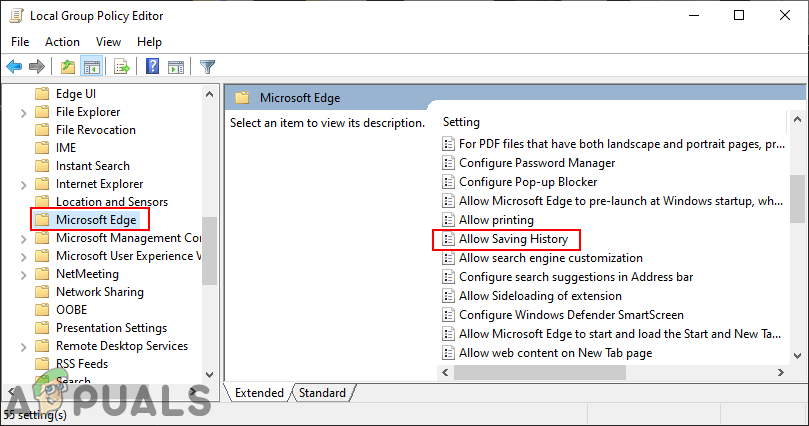Expand Remote Desktop Services tree node
Screen dimensions: 809x426
pyautogui.click(x=24, y=346)
